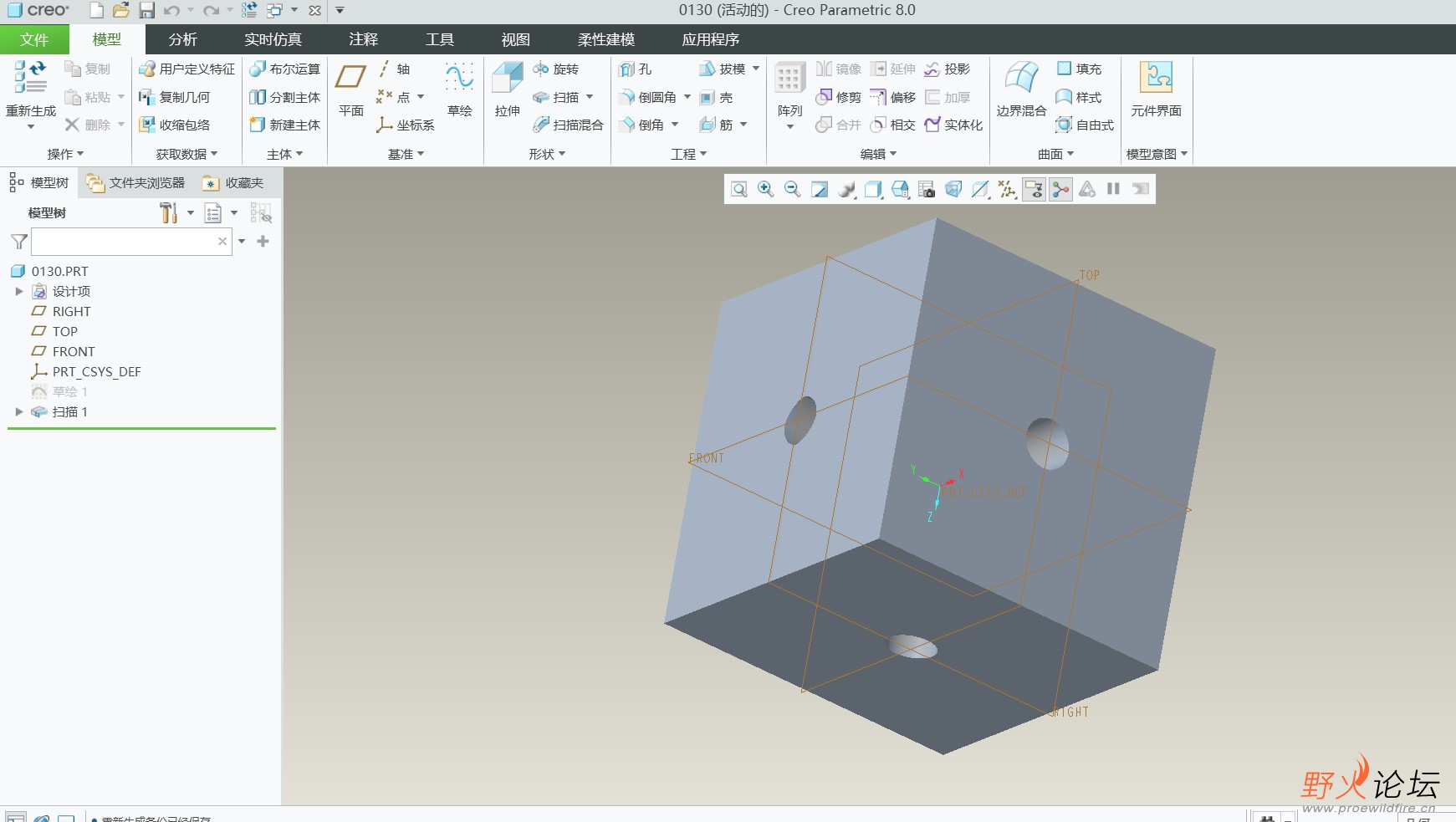Open the 边界混合 (Boundary Blend) tool

point(1021,88)
